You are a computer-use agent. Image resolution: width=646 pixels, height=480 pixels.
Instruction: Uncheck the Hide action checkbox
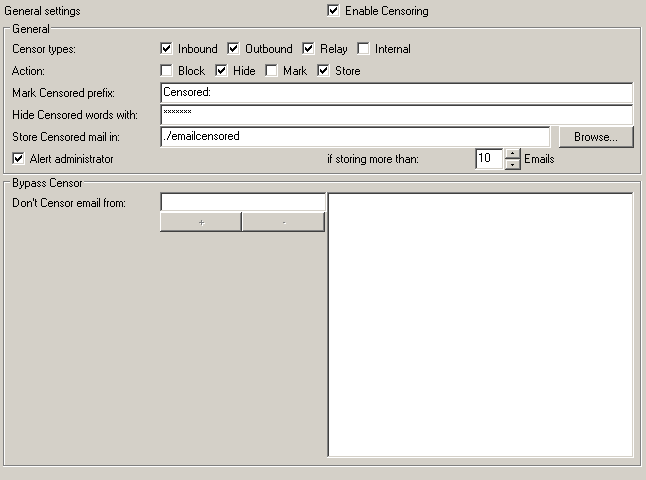tap(221, 71)
